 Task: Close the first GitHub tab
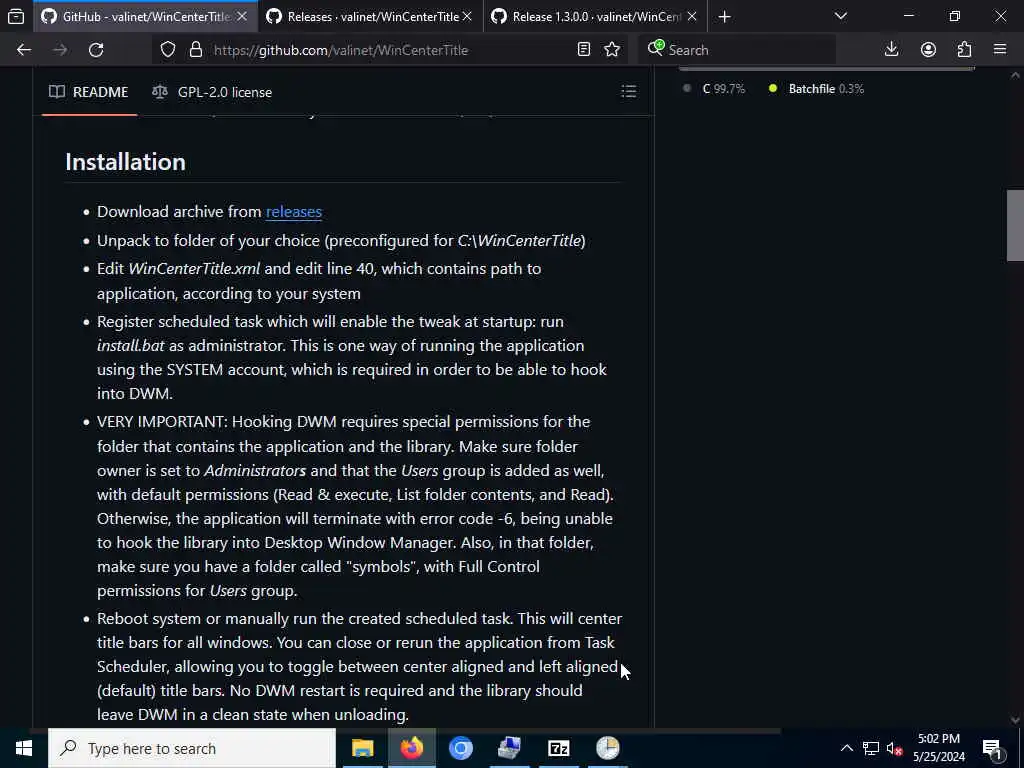(x=242, y=17)
